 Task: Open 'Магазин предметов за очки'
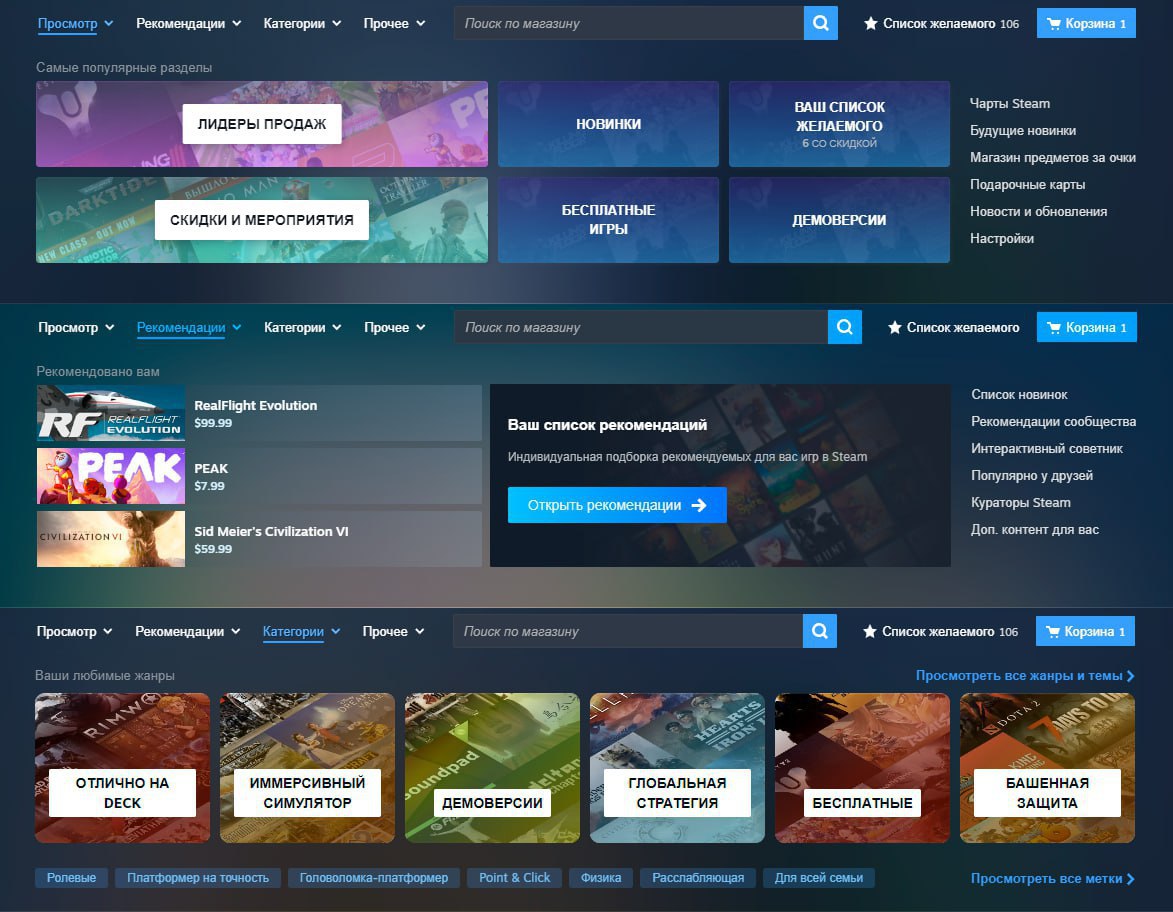(x=1053, y=157)
